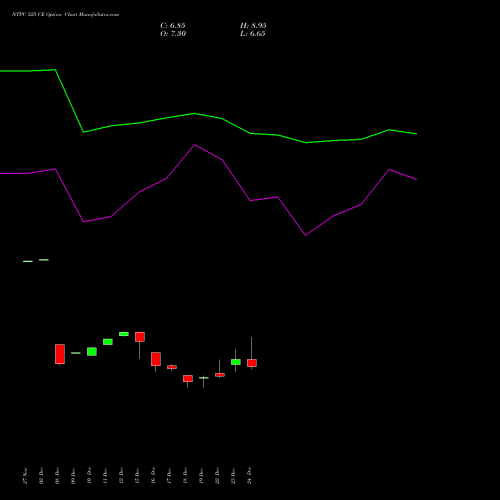Select the close value C: 6.85
This screenshot has width=500, height=500.
point(173,26)
